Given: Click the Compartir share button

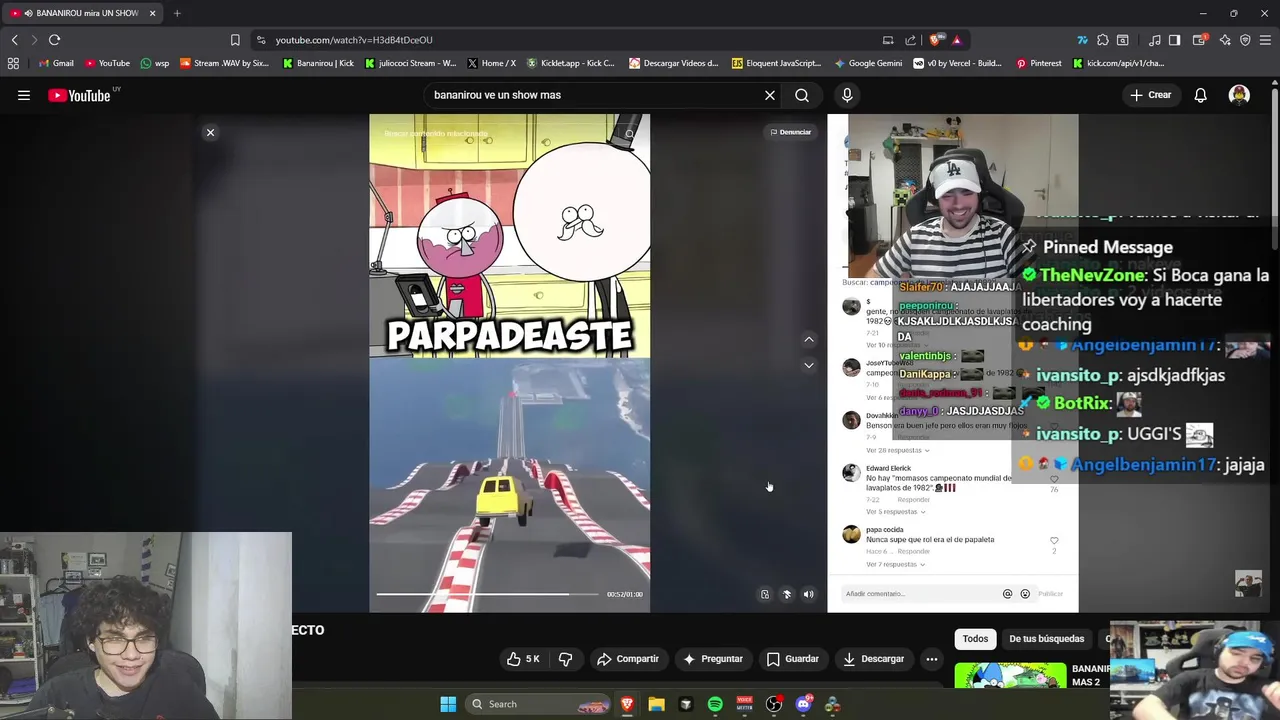Looking at the screenshot, I should point(627,659).
